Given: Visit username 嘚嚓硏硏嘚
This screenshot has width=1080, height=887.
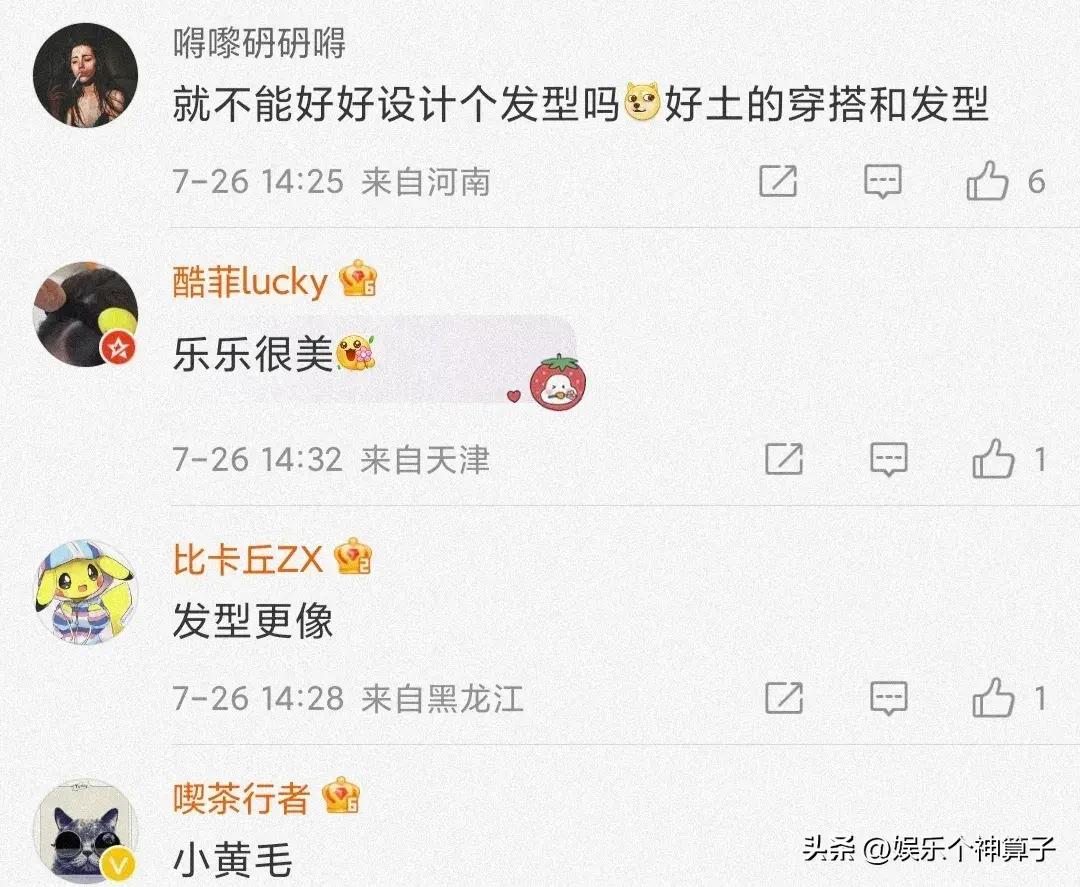Looking at the screenshot, I should coord(259,44).
